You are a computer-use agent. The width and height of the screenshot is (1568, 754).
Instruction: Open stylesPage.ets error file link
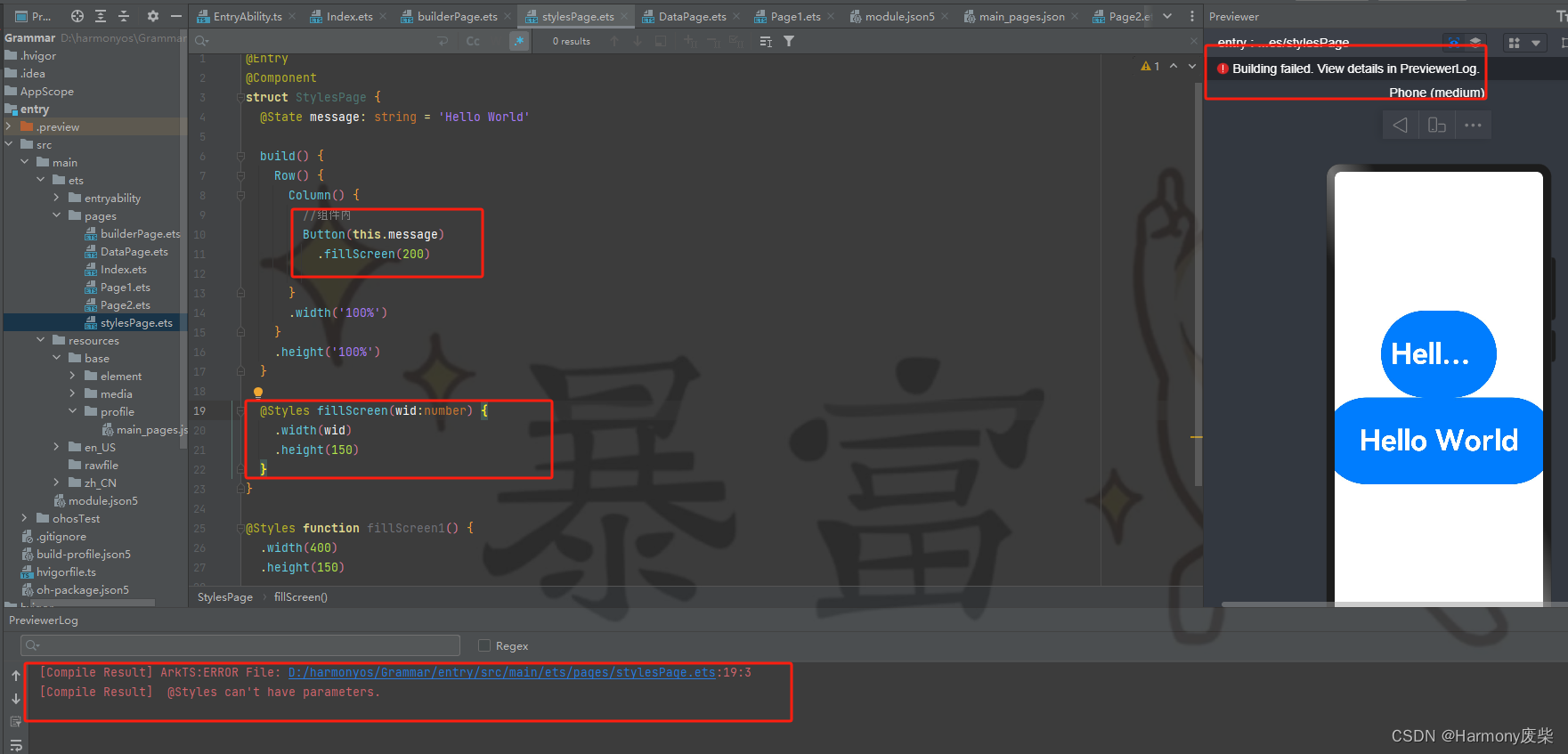502,672
